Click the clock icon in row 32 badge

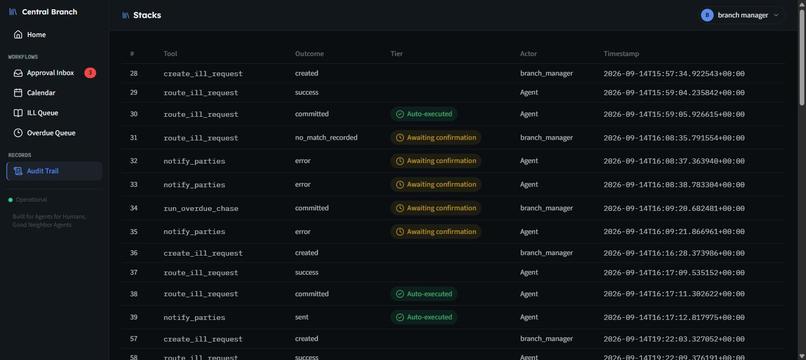coord(399,161)
